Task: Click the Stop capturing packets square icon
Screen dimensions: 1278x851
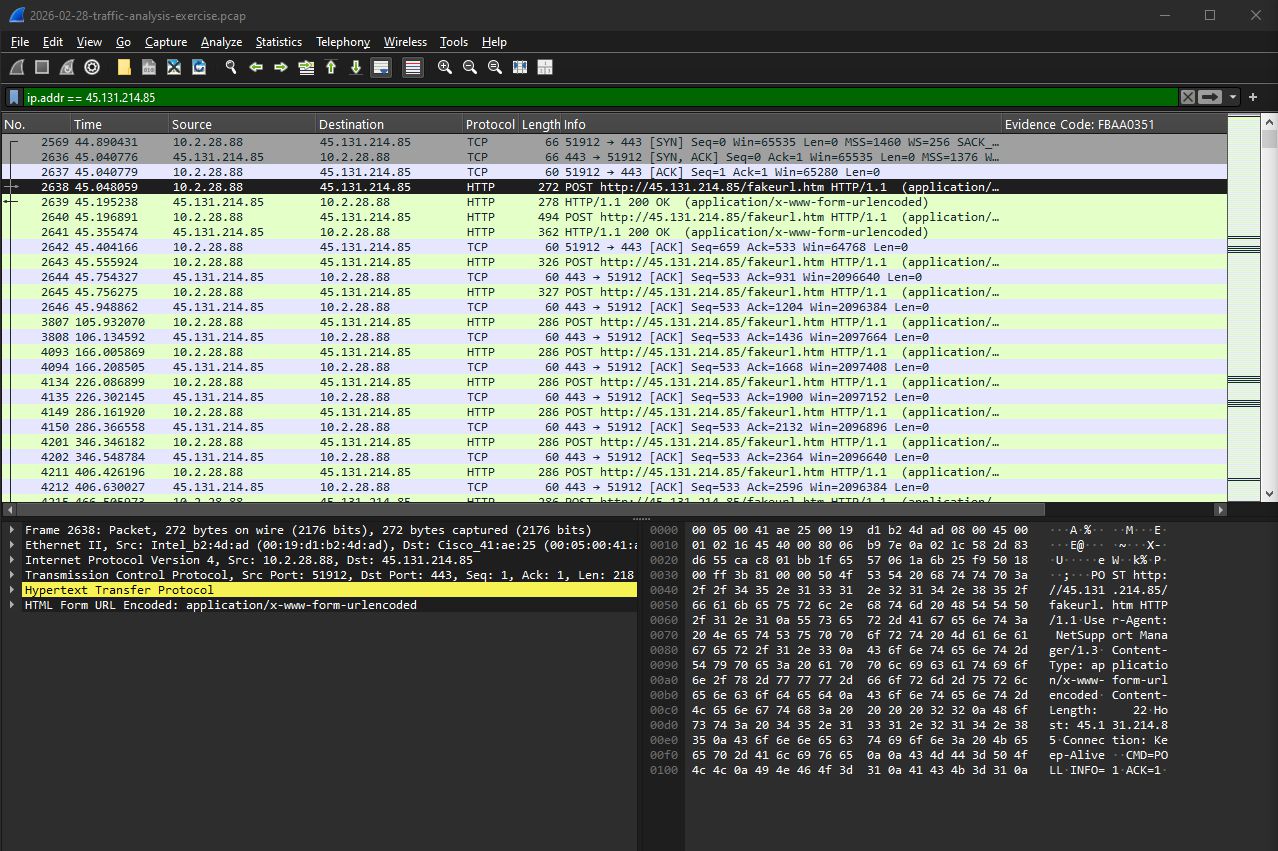Action: click(x=42, y=67)
